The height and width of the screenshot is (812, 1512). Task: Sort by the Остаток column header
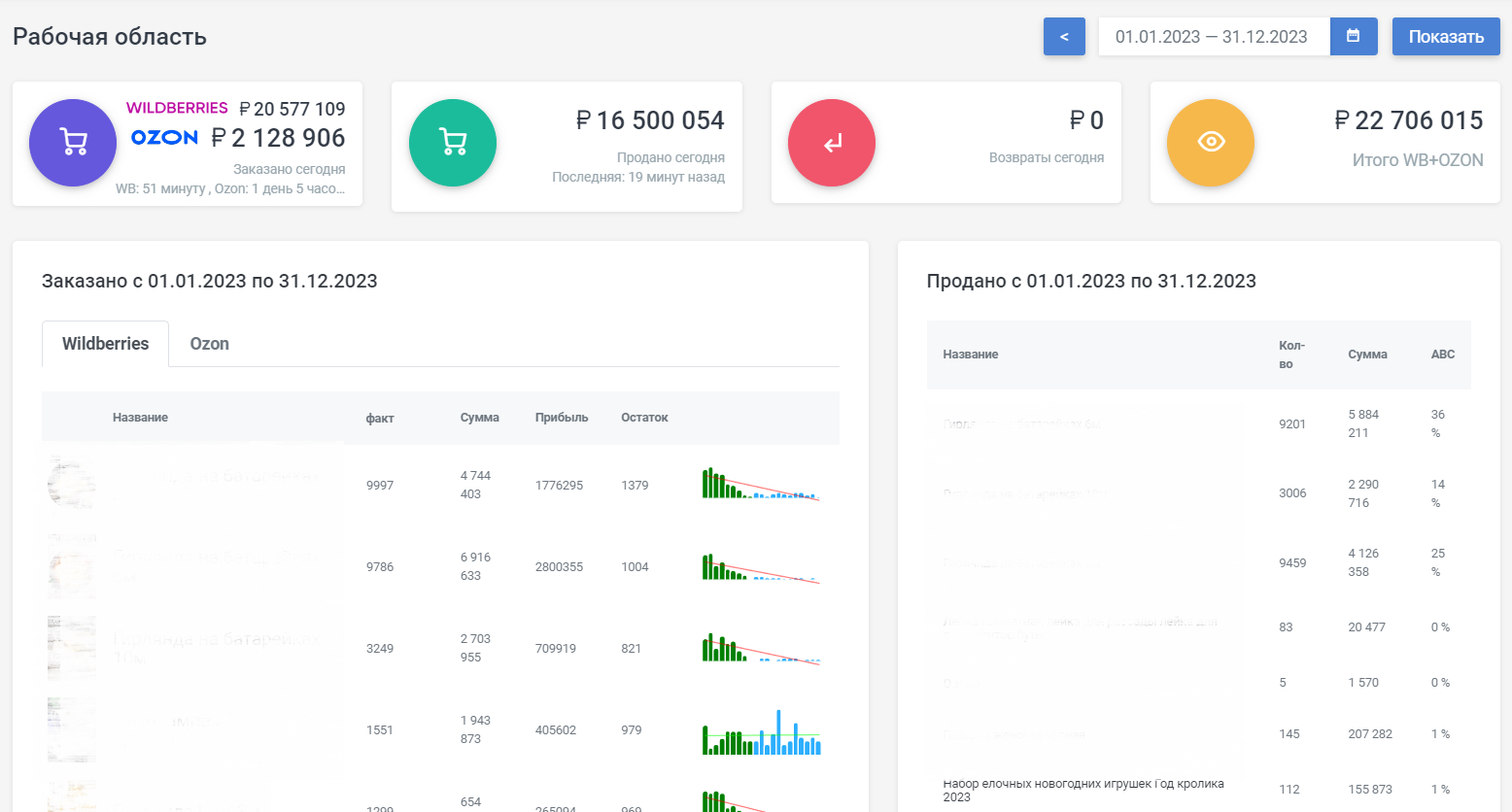(x=644, y=418)
